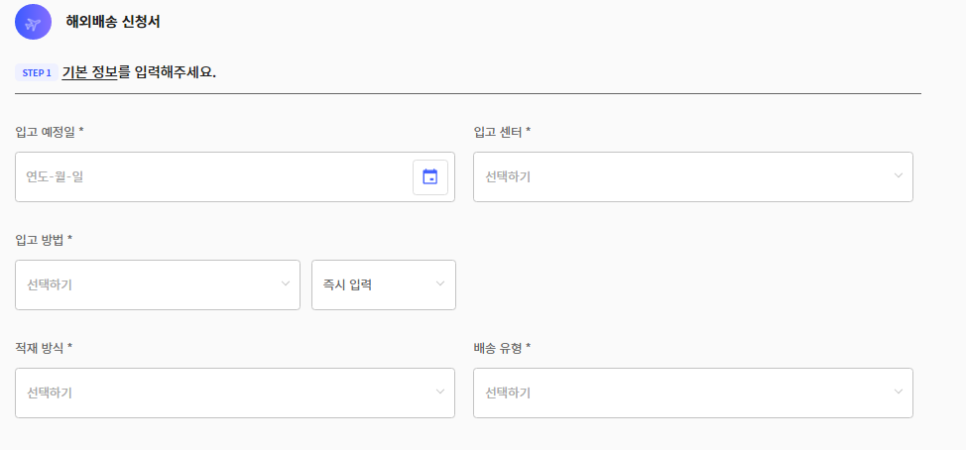
Task: Click the 입고 센터 label
Action: tap(502, 132)
